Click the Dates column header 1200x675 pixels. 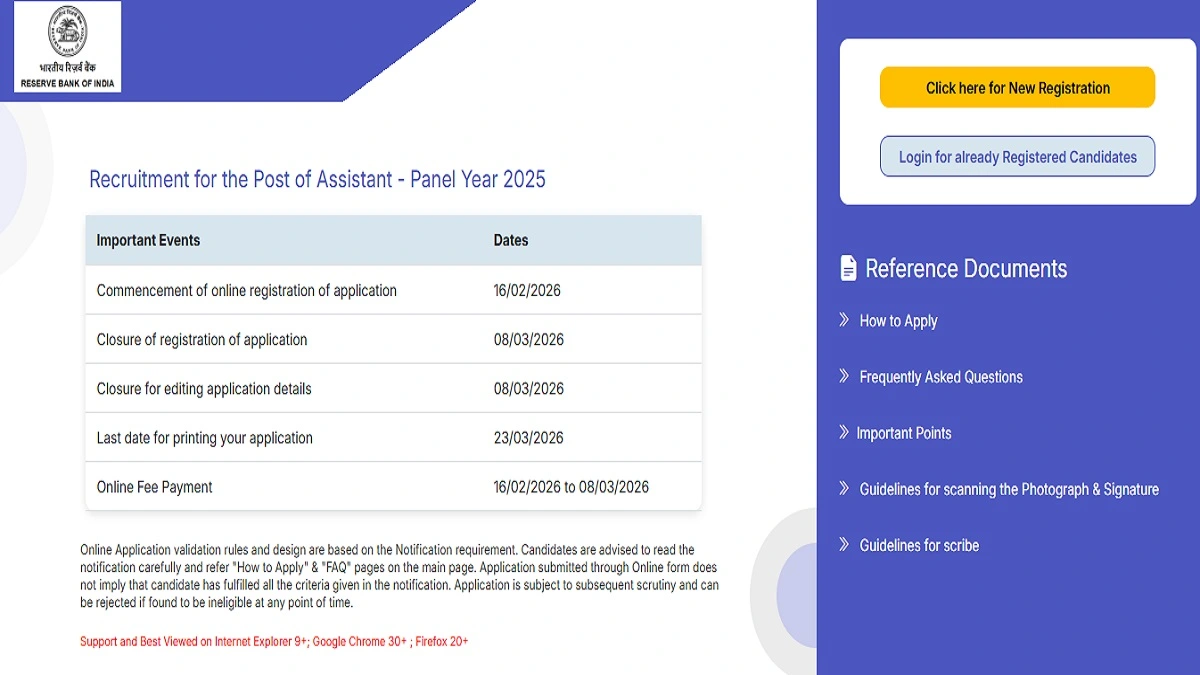pos(510,240)
